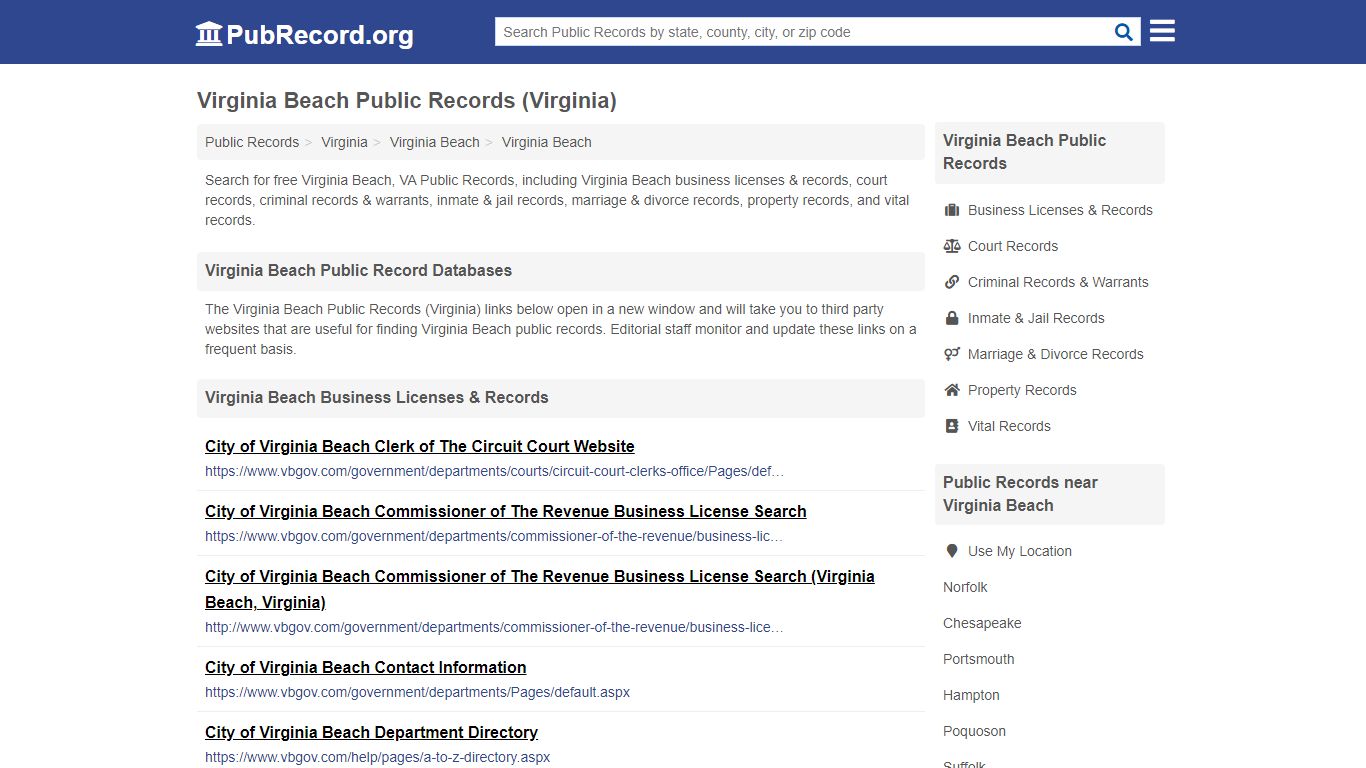Focus the Search Public Records input field
Viewport: 1366px width, 768px height.
[804, 32]
